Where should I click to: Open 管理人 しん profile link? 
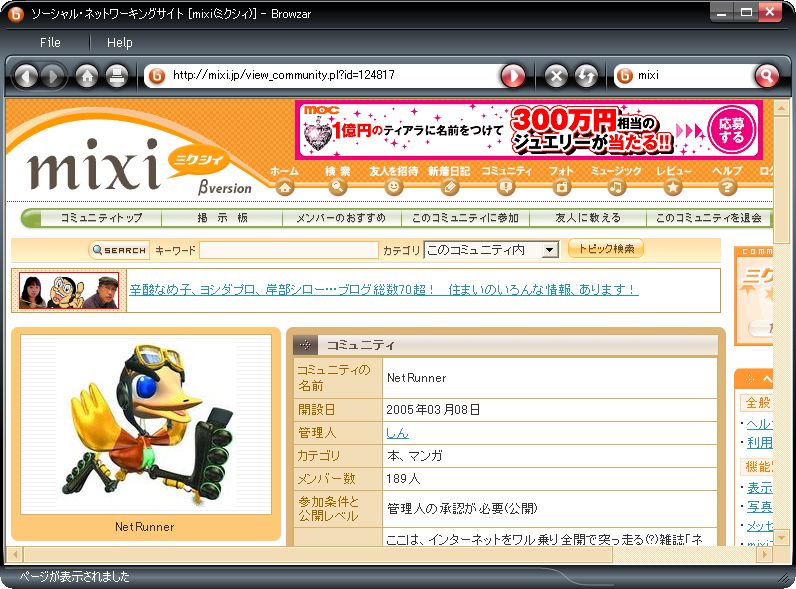(x=397, y=433)
